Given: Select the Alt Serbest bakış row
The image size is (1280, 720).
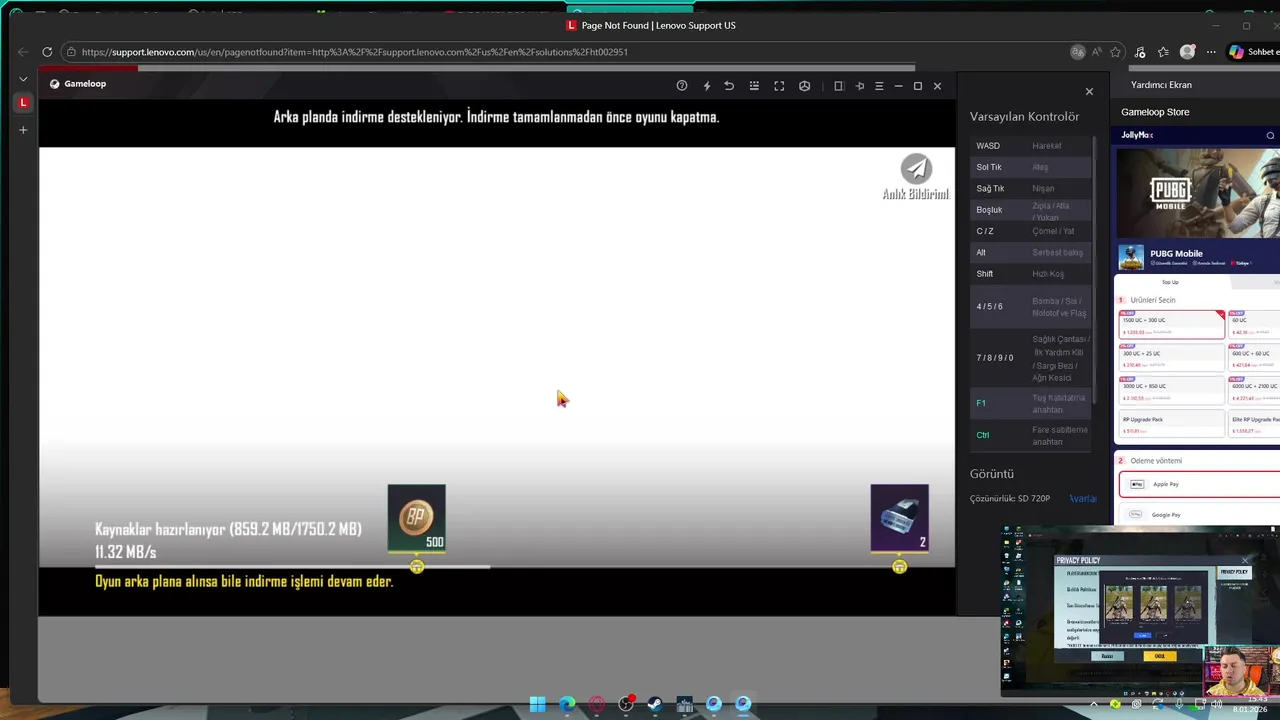Looking at the screenshot, I should [1030, 252].
